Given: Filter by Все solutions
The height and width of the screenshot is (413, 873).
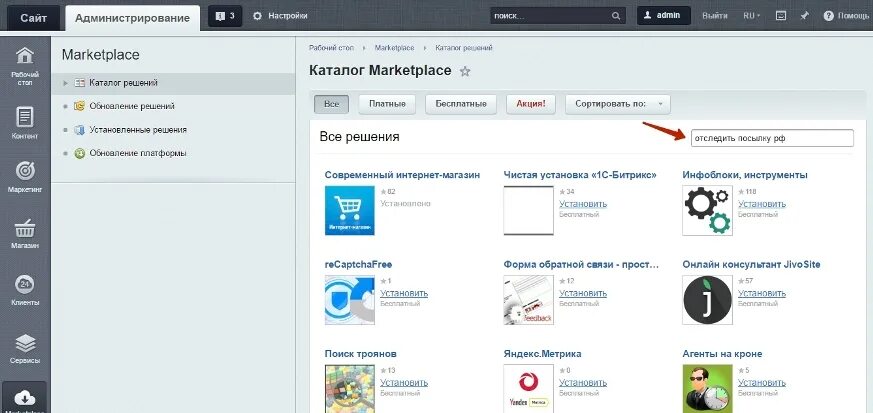Looking at the screenshot, I should coord(331,104).
